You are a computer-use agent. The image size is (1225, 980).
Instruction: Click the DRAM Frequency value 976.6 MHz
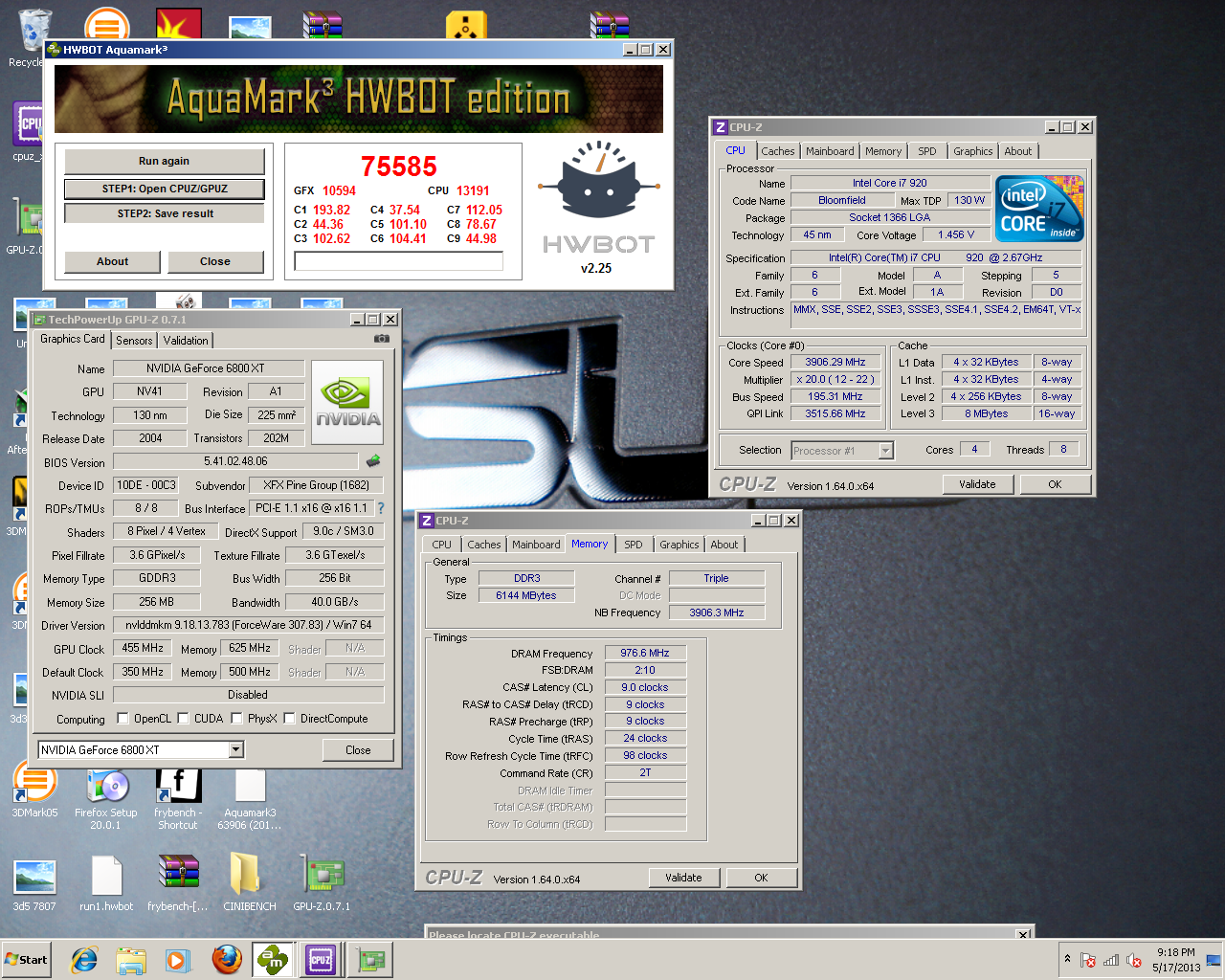(645, 653)
